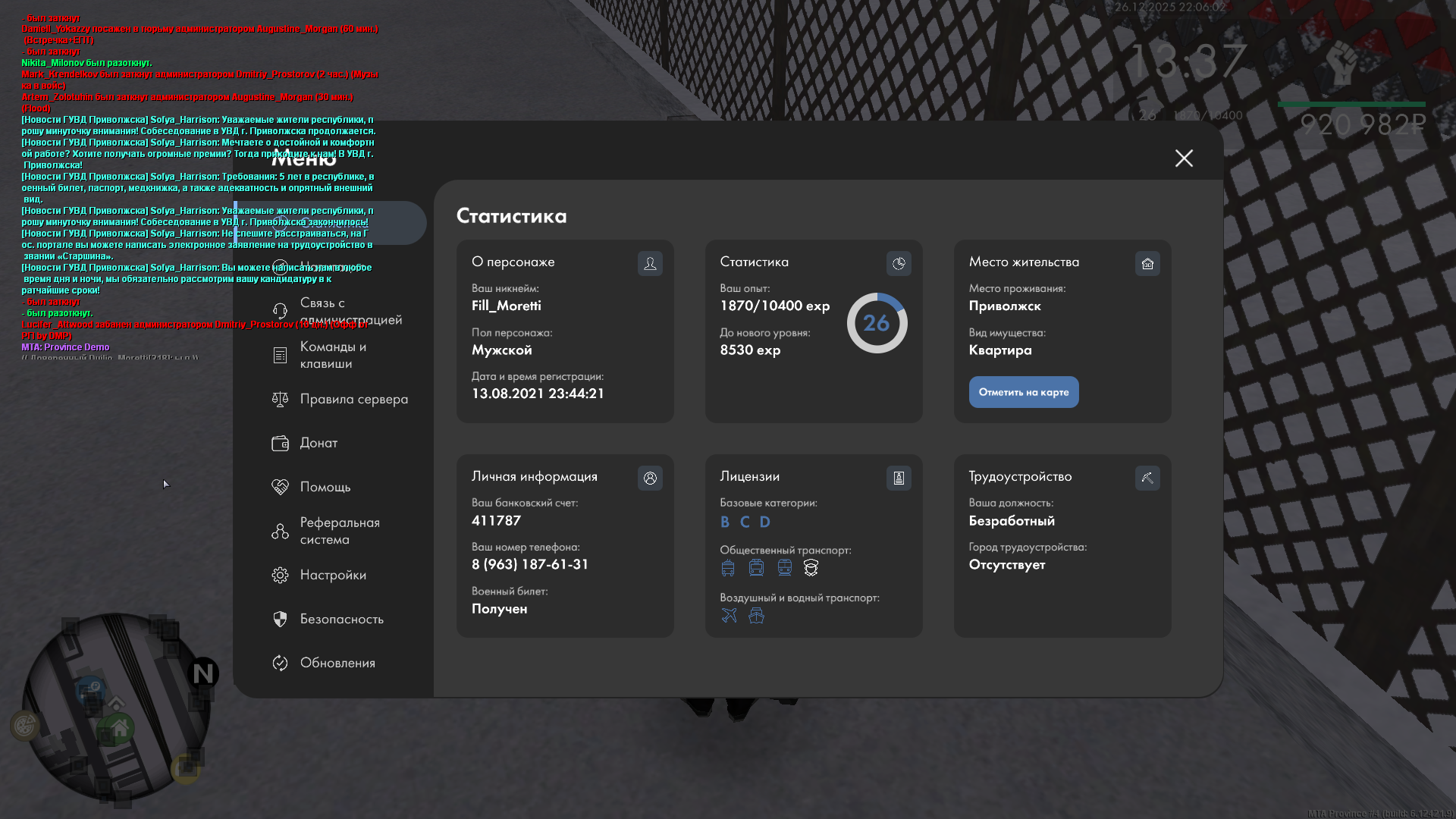Click the white taxi transport license icon
This screenshot has height=819, width=1456.
[811, 567]
